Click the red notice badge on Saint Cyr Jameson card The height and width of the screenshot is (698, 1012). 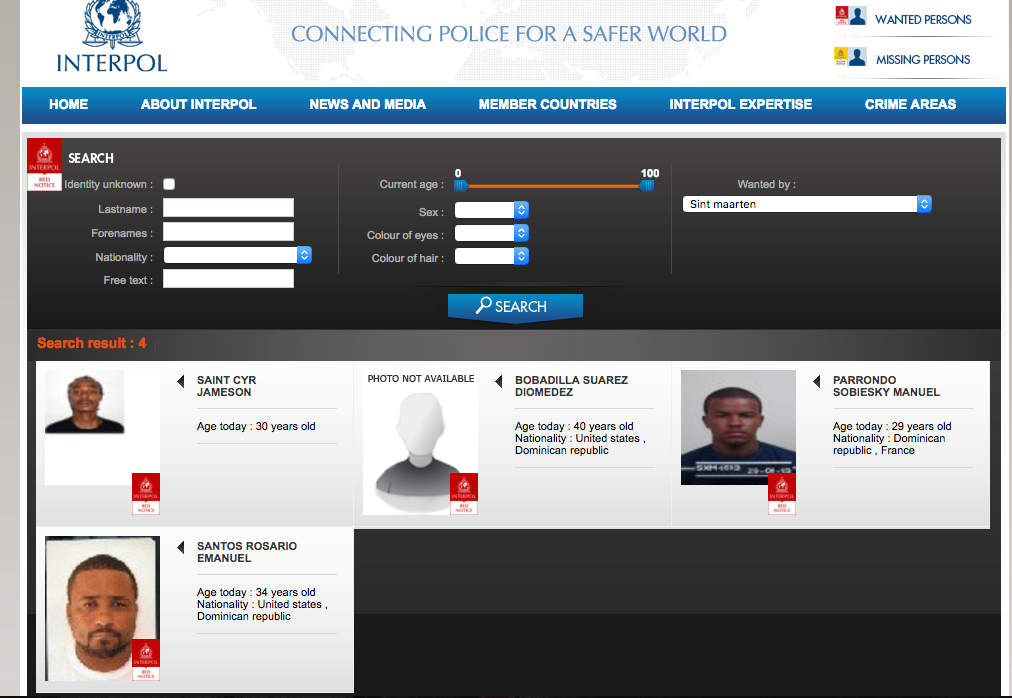point(146,494)
